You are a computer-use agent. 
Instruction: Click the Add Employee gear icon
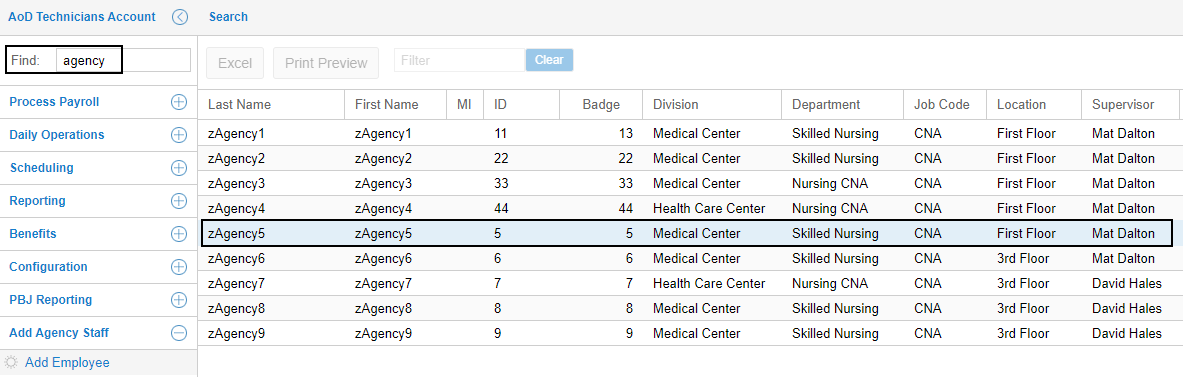[x=11, y=363]
